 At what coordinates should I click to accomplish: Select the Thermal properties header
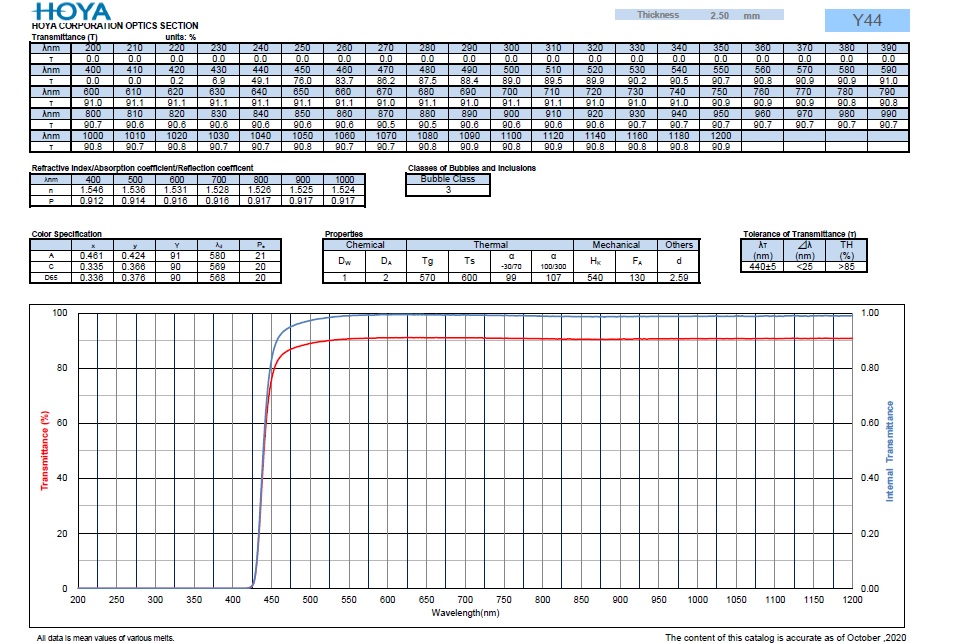pyautogui.click(x=490, y=244)
